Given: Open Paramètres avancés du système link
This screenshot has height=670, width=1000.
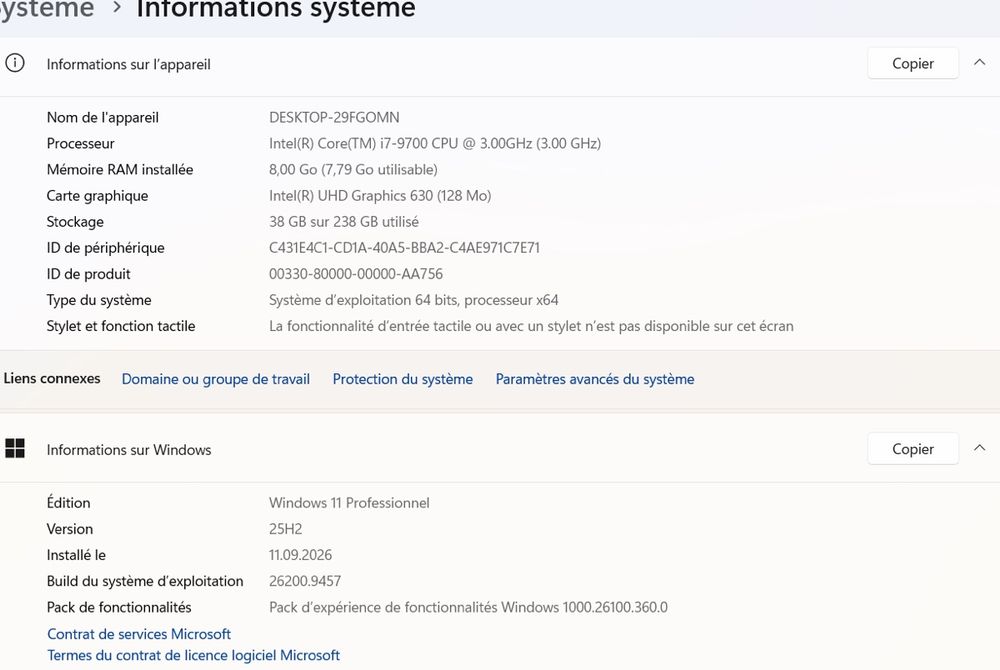Looking at the screenshot, I should pyautogui.click(x=595, y=379).
